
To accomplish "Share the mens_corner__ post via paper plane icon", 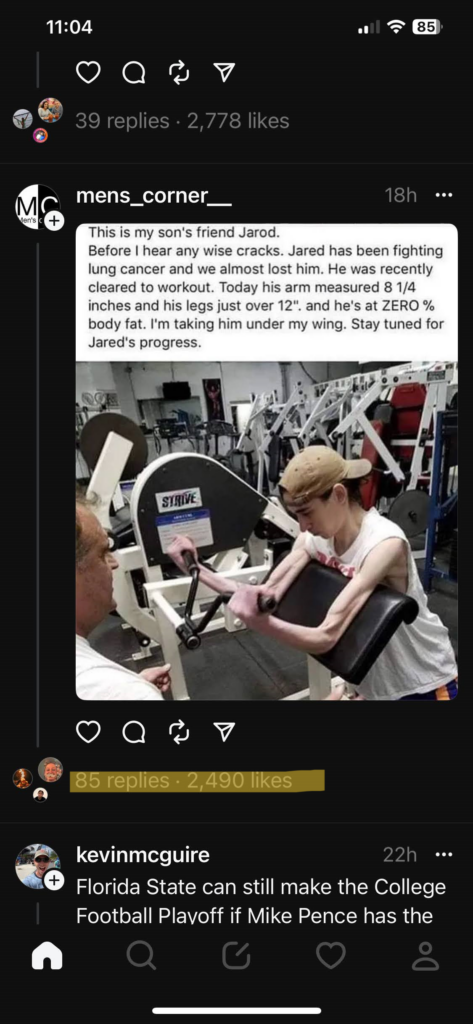I will 224,731.
